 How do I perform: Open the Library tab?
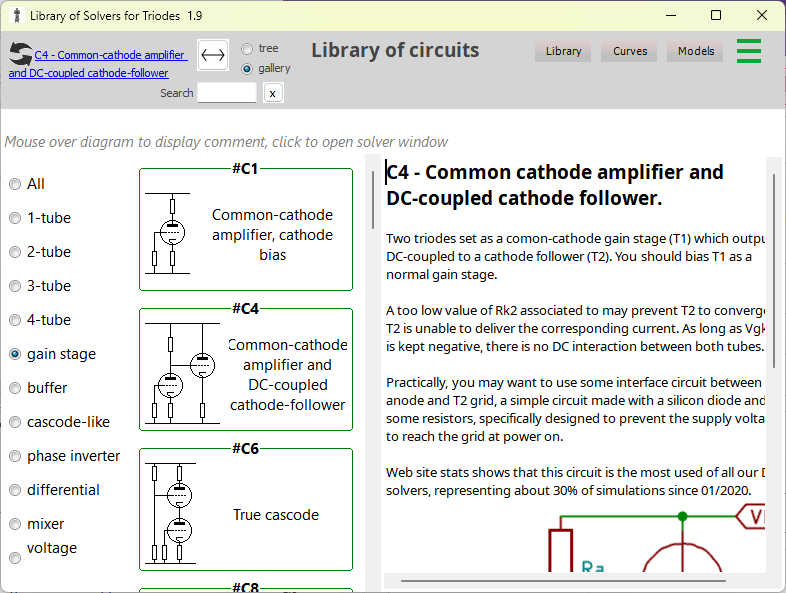(563, 51)
